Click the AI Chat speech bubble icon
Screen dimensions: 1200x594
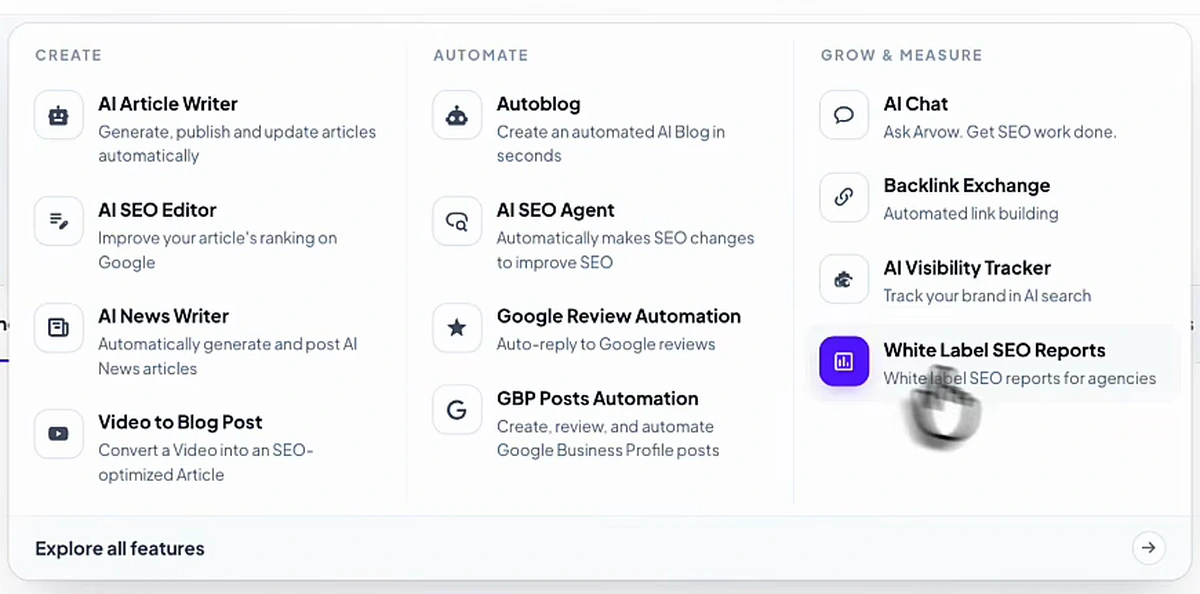pos(844,115)
